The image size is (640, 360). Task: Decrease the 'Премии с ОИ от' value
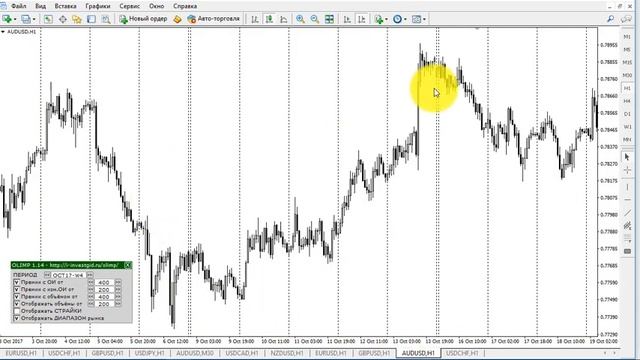pyautogui.click(x=91, y=282)
